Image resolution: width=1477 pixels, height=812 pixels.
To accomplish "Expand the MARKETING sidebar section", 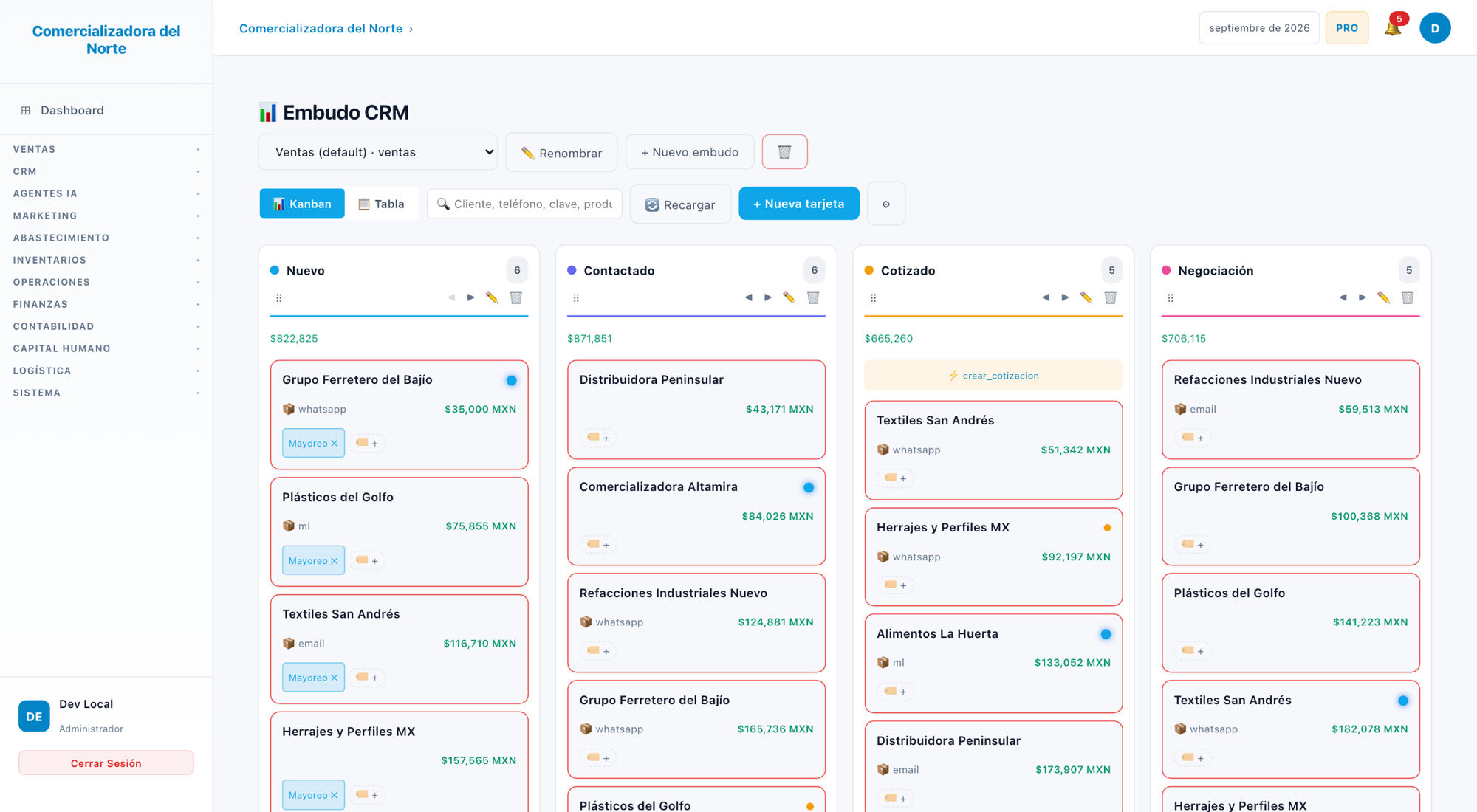I will pos(106,216).
